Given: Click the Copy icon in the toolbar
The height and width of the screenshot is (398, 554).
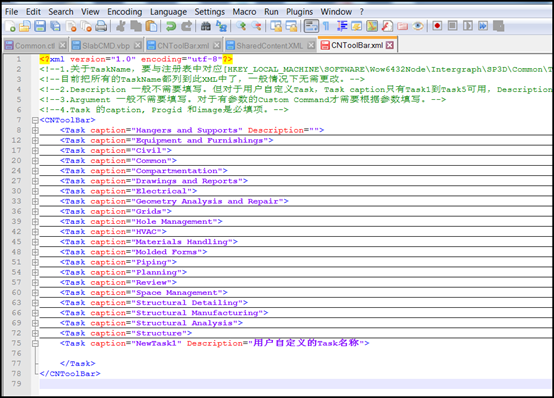Looking at the screenshot, I should [136, 26].
